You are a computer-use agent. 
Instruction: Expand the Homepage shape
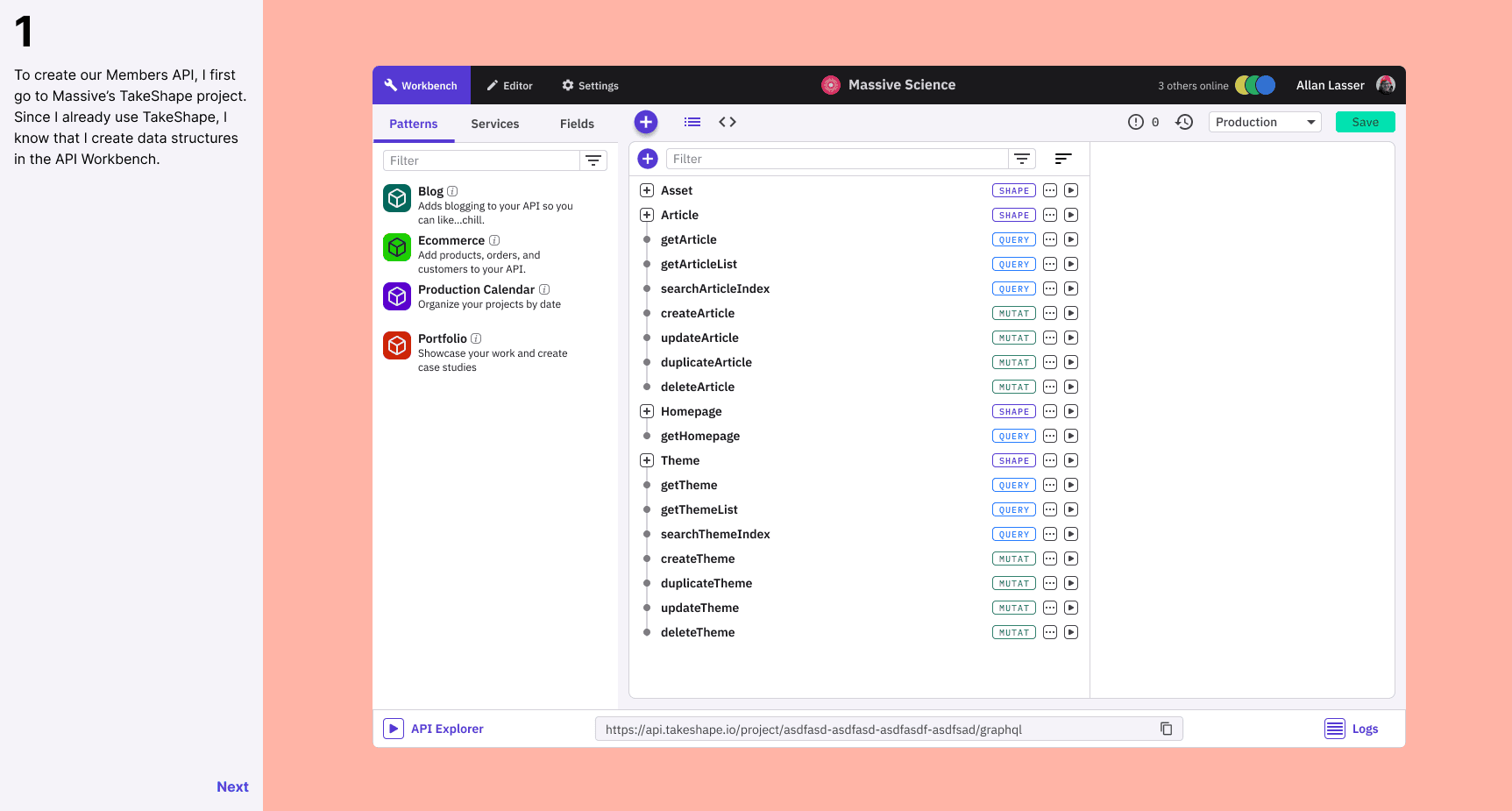point(647,411)
